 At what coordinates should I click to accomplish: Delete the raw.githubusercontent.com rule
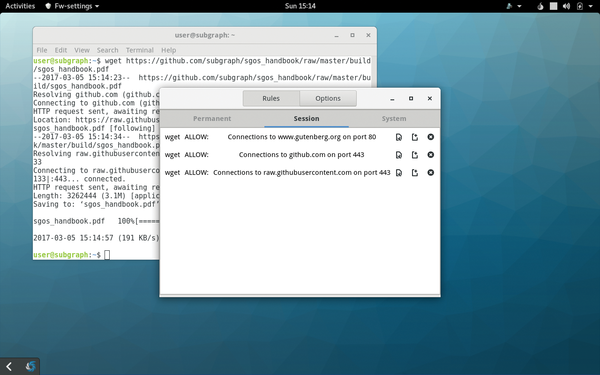(430, 173)
